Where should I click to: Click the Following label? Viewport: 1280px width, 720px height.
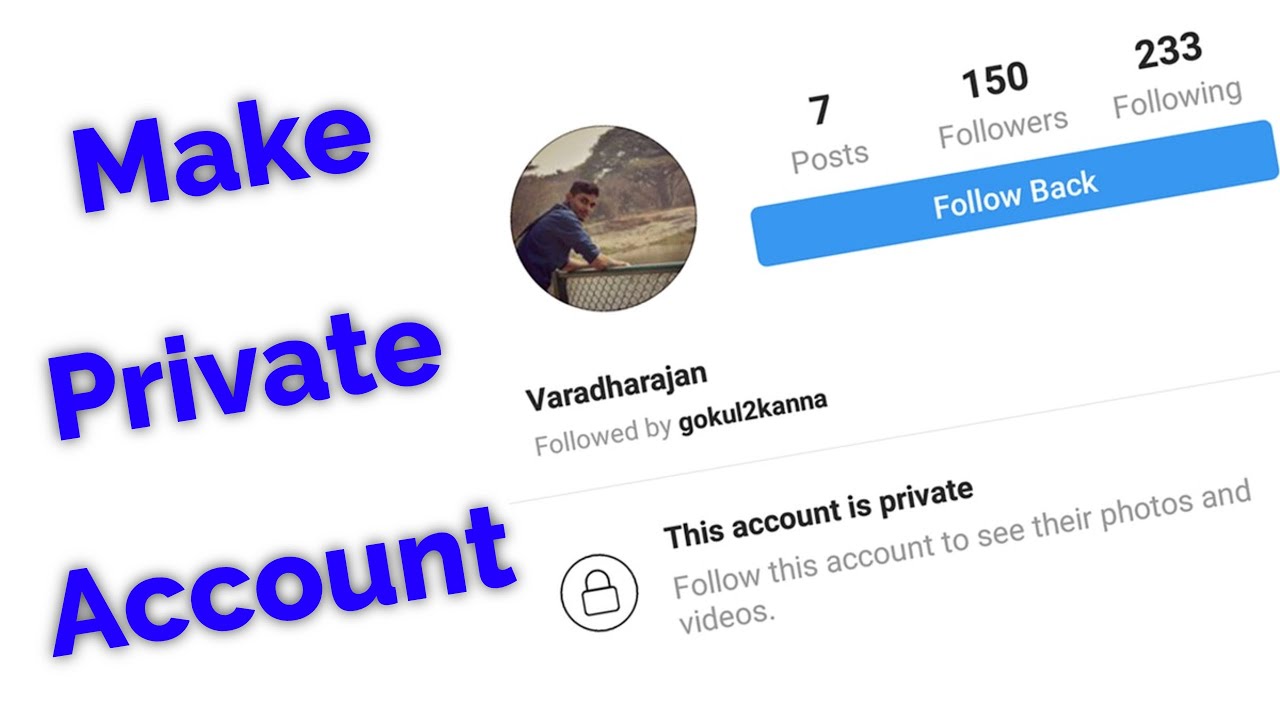coord(1178,97)
